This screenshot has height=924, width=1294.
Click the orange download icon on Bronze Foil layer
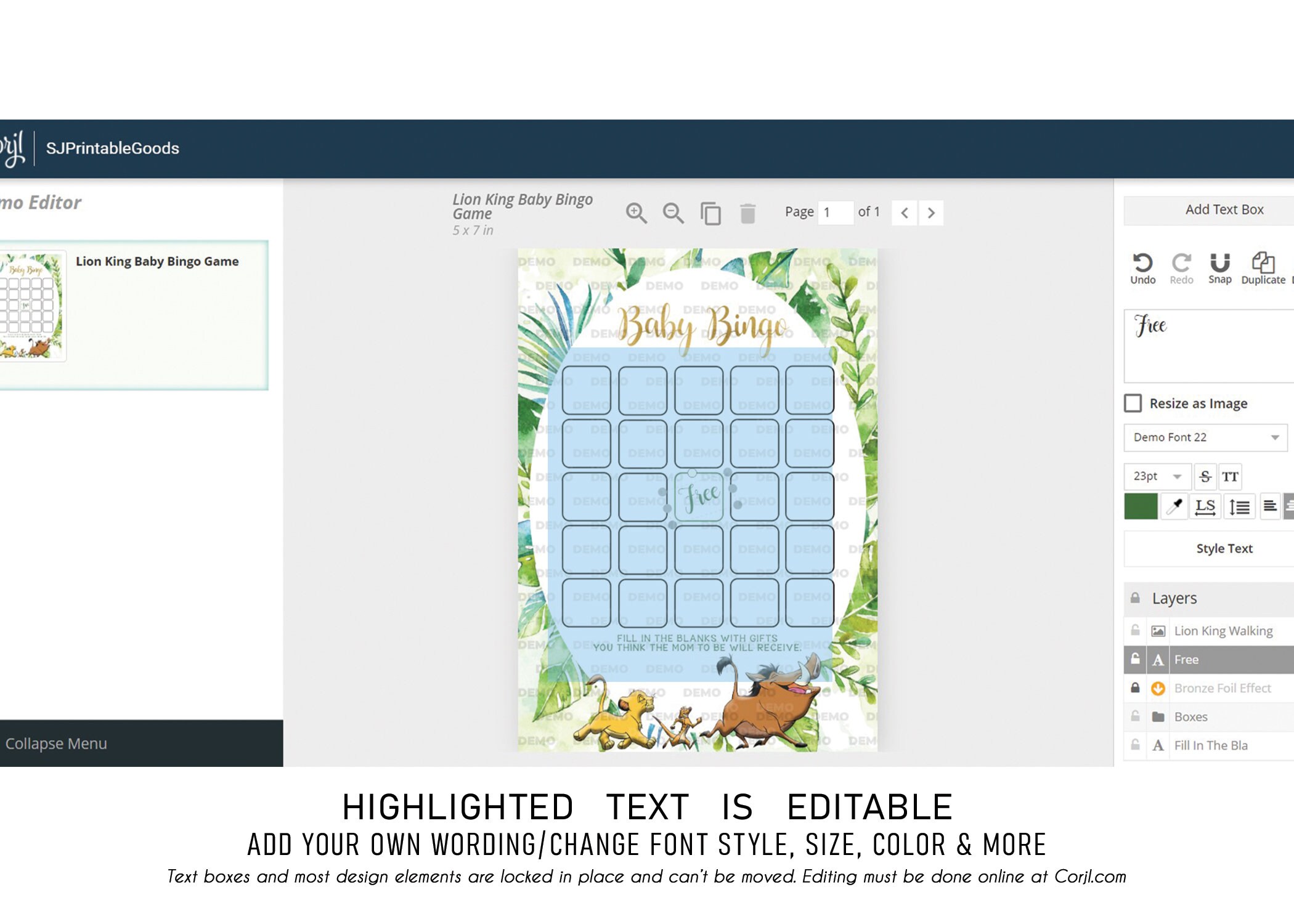pos(1158,688)
